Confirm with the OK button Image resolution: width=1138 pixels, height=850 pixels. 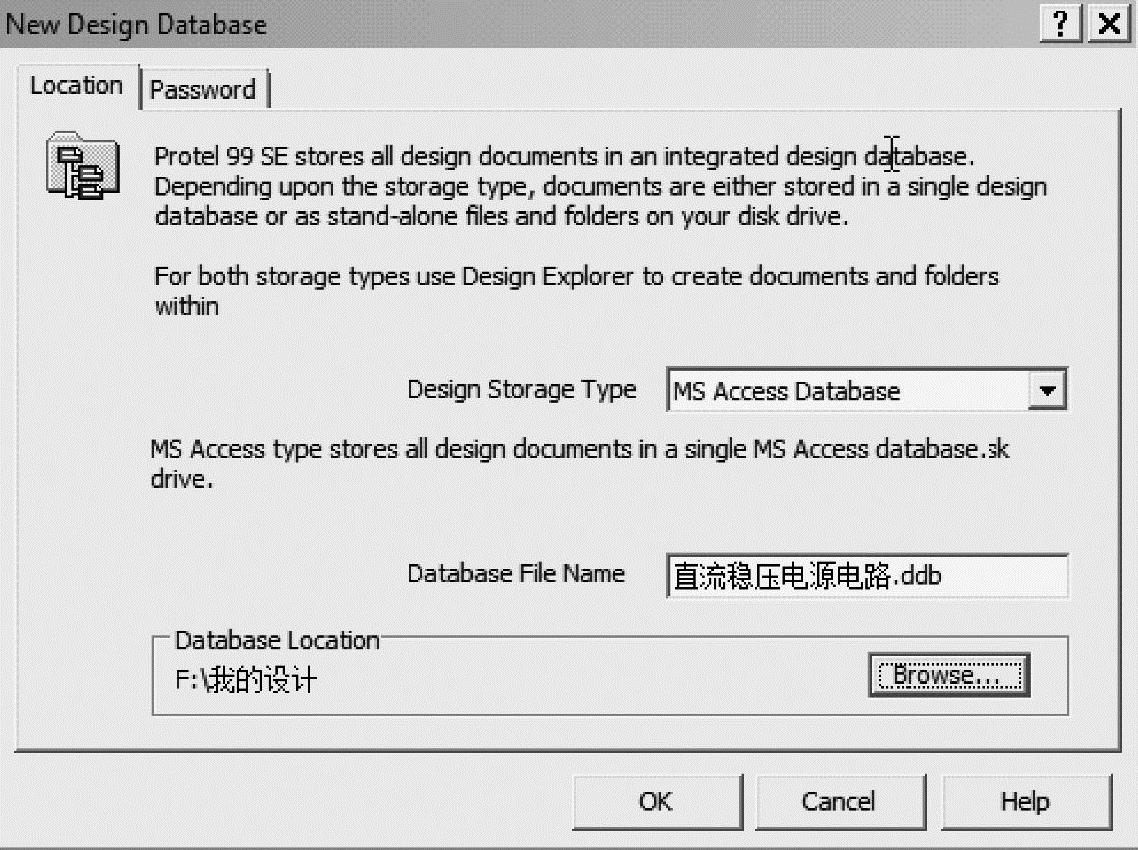[x=656, y=801]
